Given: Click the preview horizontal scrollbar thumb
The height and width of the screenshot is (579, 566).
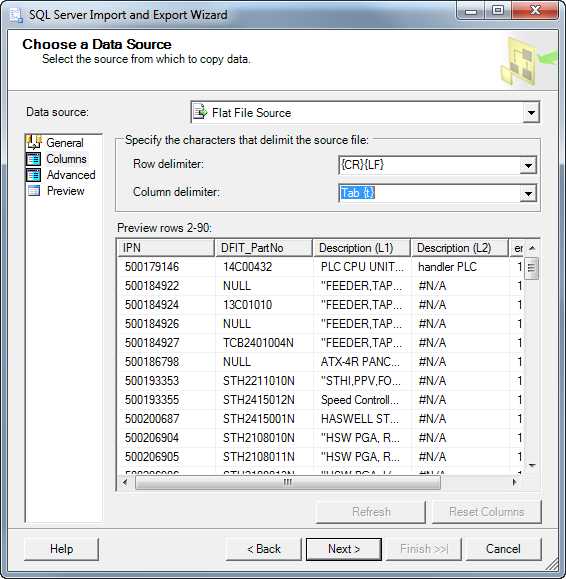Looking at the screenshot, I should click(x=288, y=482).
